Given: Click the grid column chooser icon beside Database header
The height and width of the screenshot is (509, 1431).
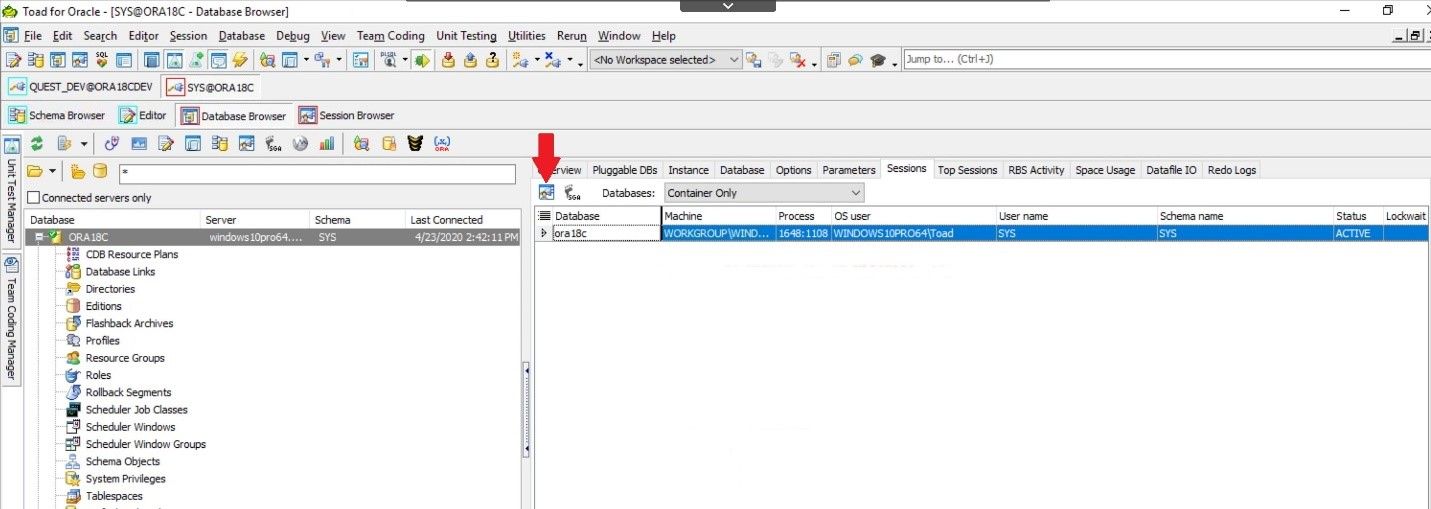Looking at the screenshot, I should pos(544,215).
